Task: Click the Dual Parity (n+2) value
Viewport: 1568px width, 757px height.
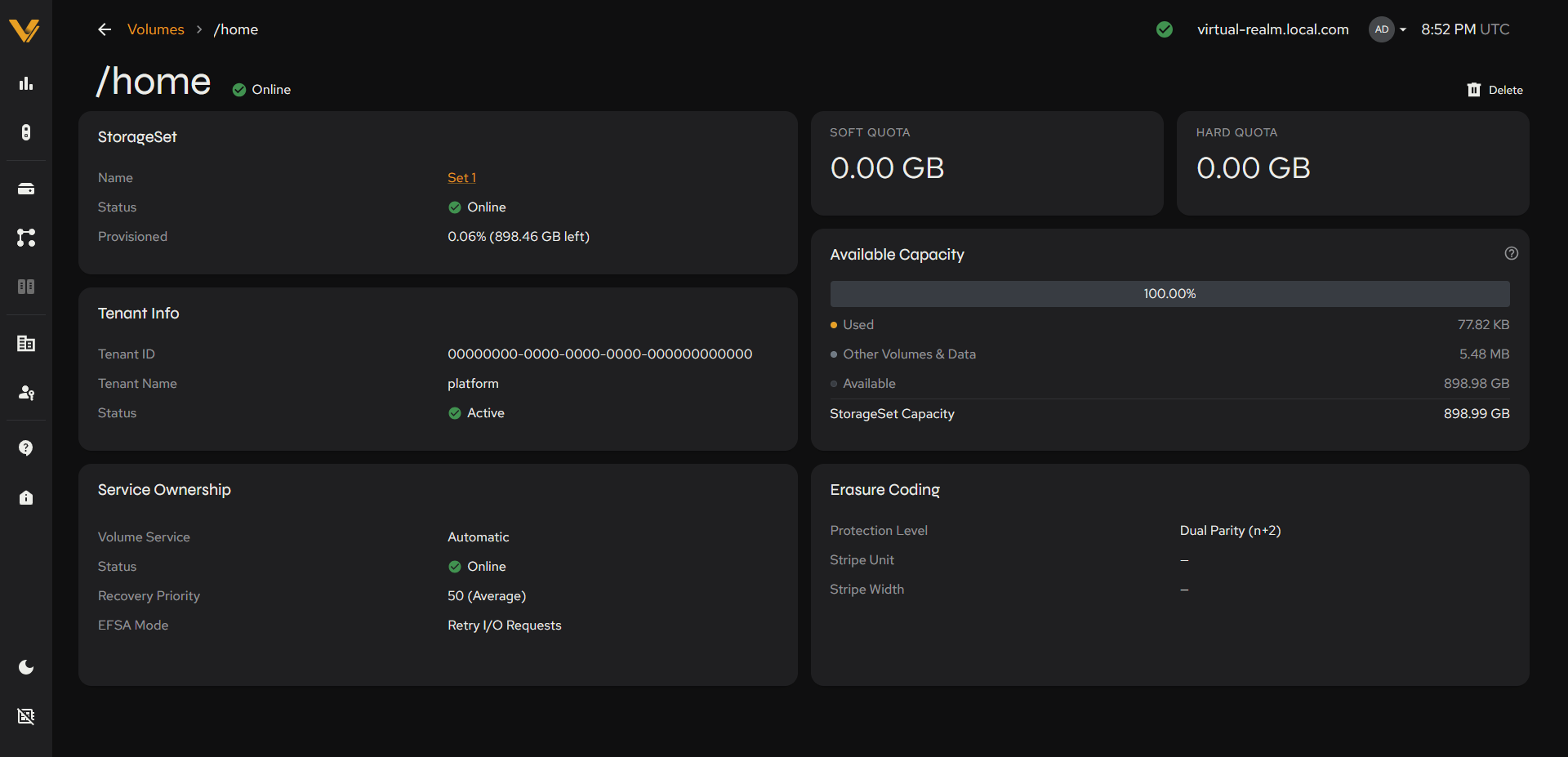Action: tap(1230, 530)
